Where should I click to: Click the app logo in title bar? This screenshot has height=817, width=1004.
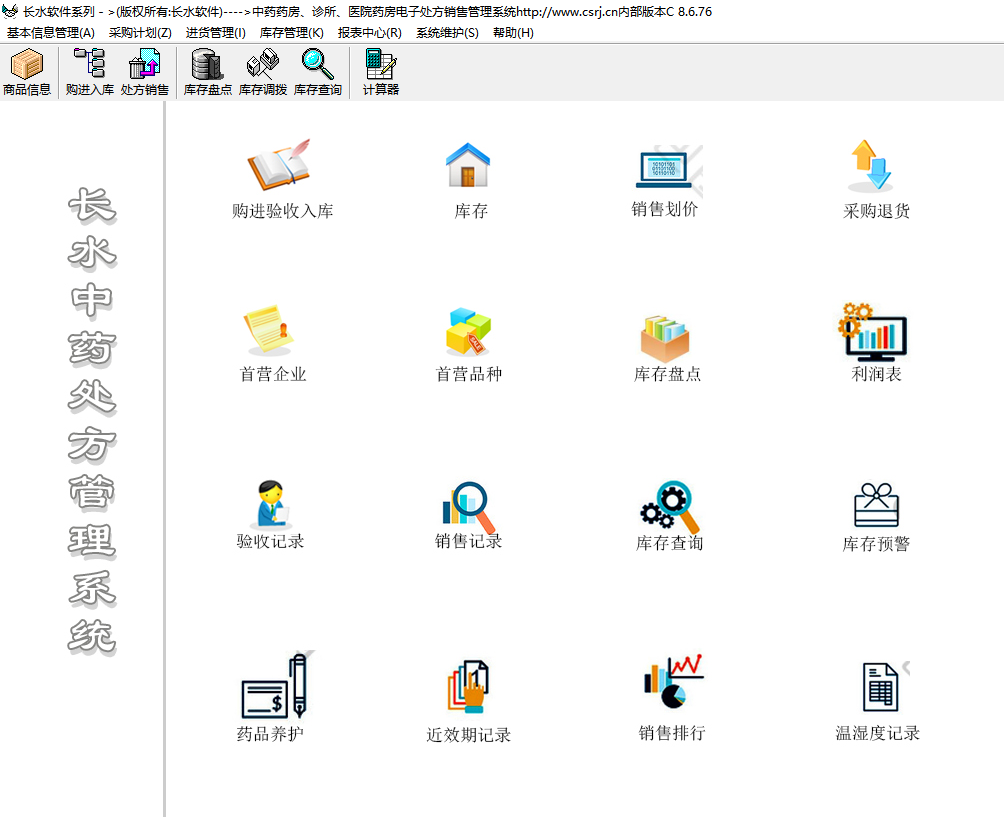10,11
